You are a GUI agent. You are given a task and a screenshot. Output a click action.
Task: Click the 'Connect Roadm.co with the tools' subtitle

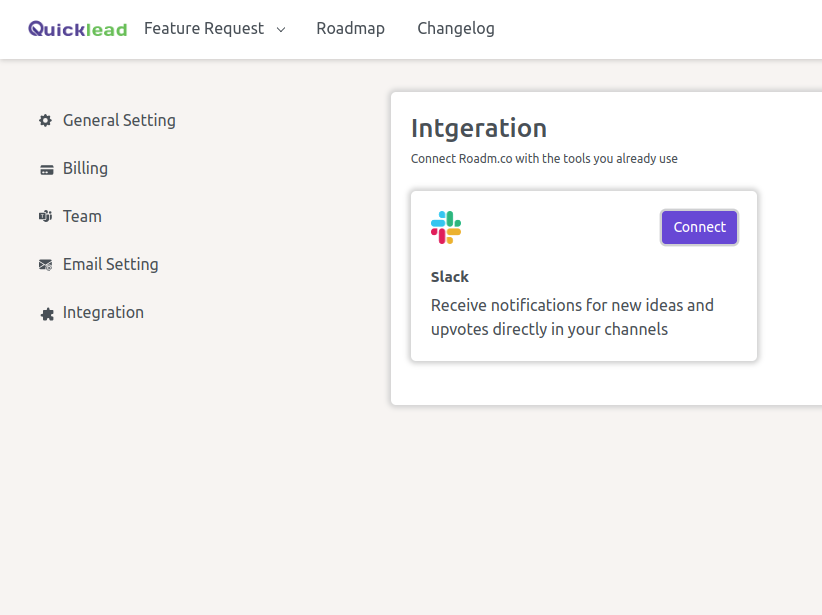pos(544,159)
